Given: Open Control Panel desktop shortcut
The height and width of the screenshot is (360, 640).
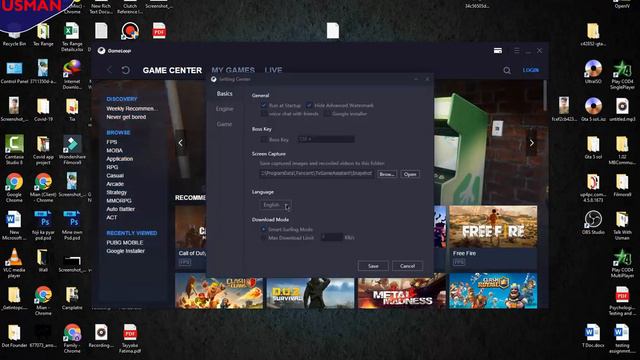Looking at the screenshot, I should pos(14,72).
